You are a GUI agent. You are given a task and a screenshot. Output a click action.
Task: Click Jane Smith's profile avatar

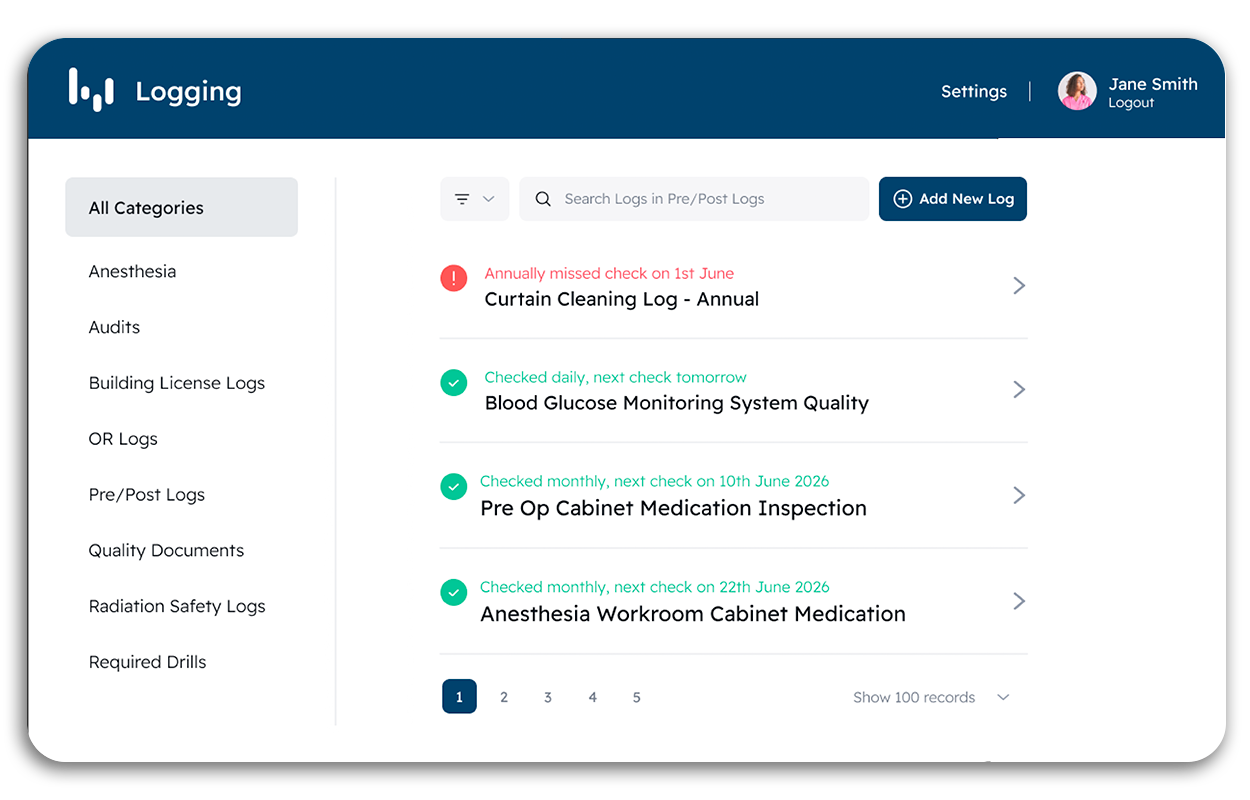pos(1077,91)
